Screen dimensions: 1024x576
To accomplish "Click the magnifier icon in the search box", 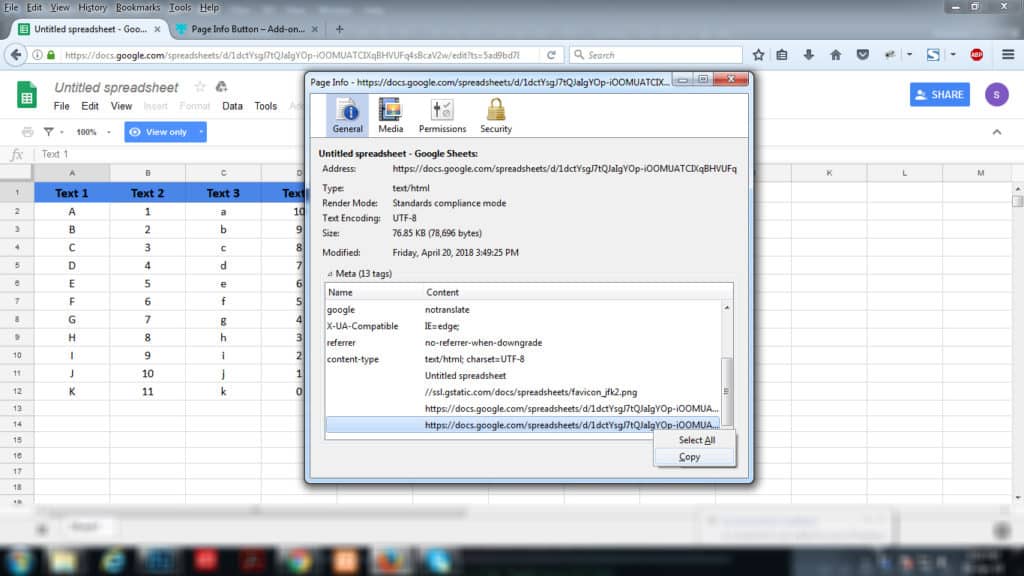I will click(x=579, y=55).
